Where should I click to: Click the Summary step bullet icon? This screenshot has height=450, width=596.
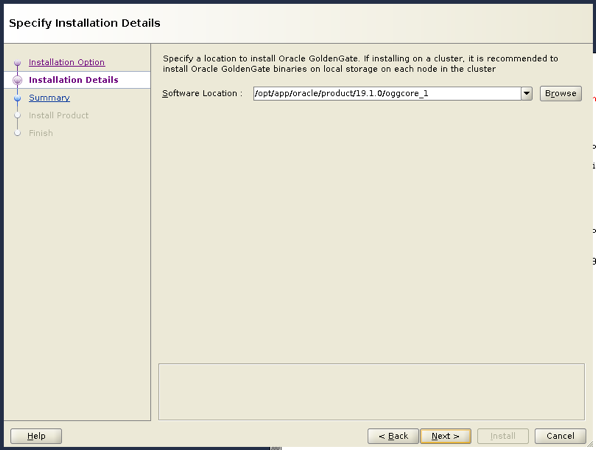(17, 98)
